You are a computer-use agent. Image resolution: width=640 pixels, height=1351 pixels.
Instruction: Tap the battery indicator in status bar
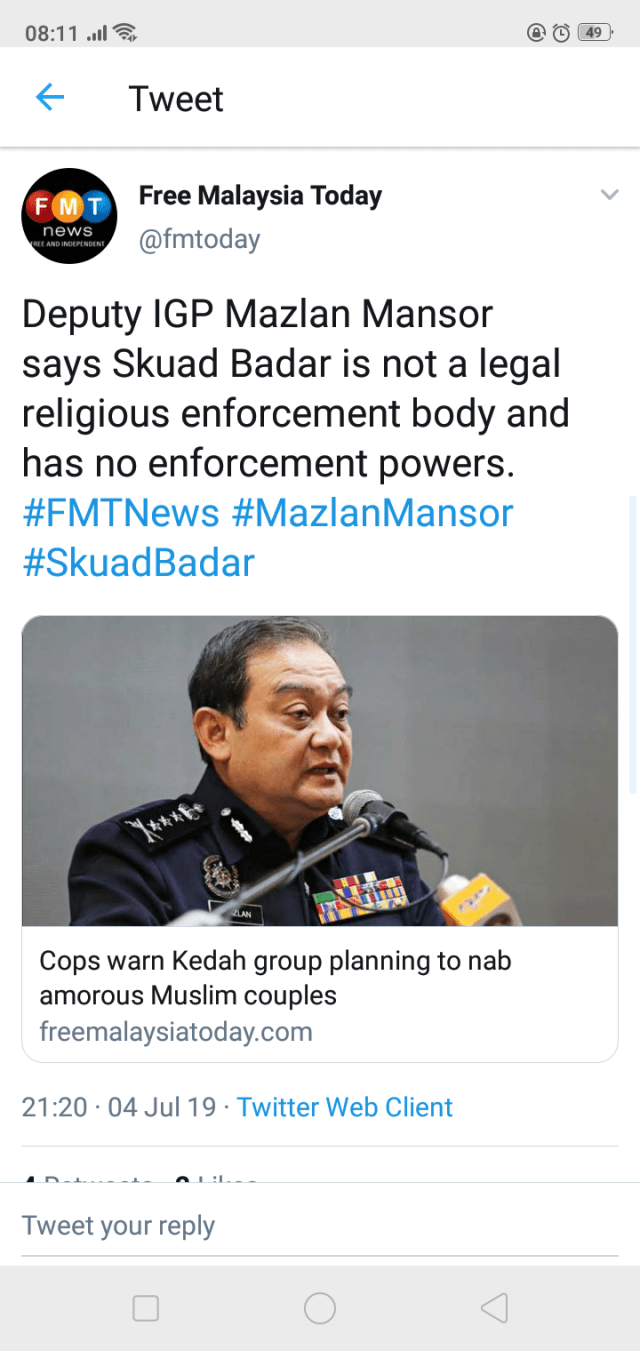[x=594, y=33]
